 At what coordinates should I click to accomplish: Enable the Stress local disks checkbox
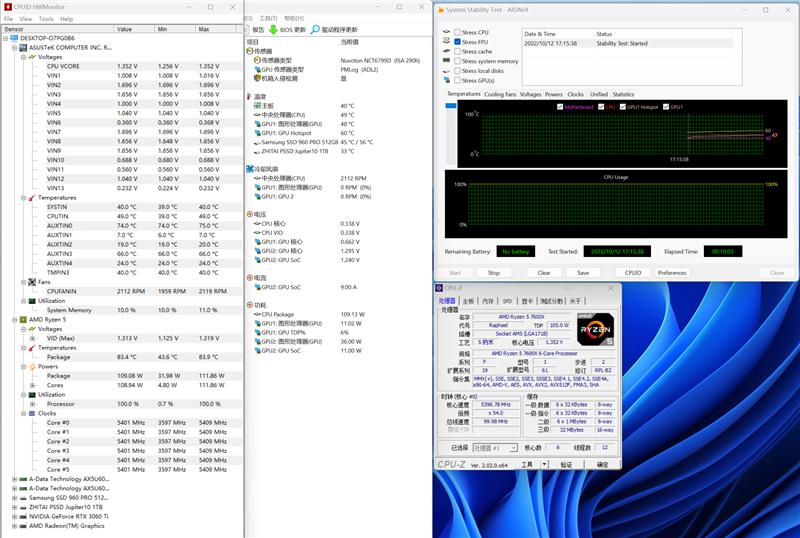click(x=457, y=70)
